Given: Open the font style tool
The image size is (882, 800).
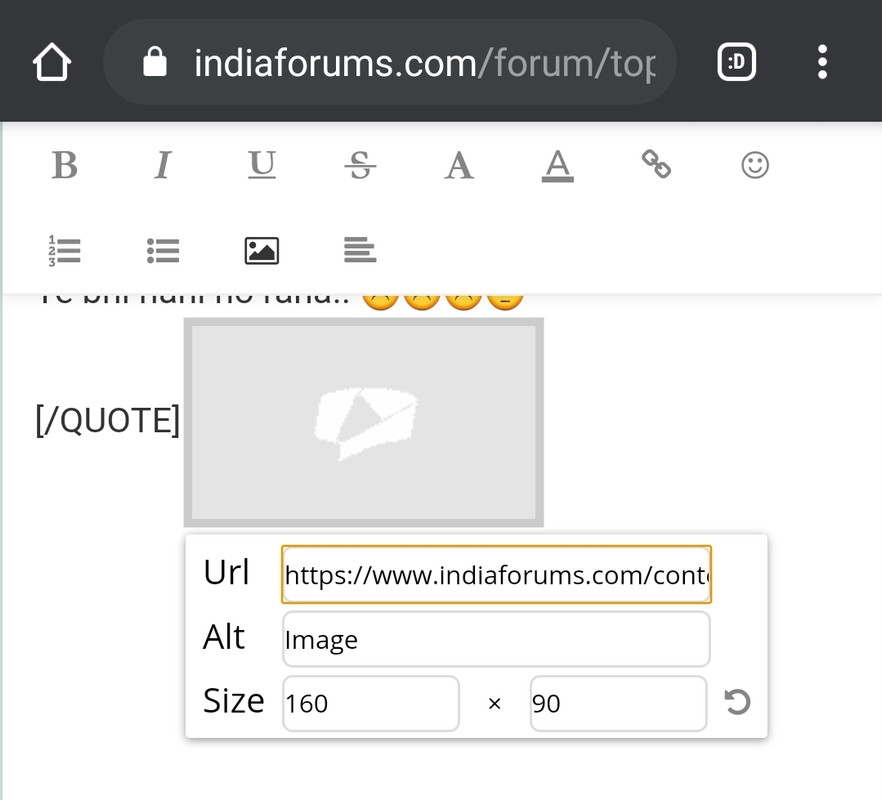Looking at the screenshot, I should pos(459,165).
